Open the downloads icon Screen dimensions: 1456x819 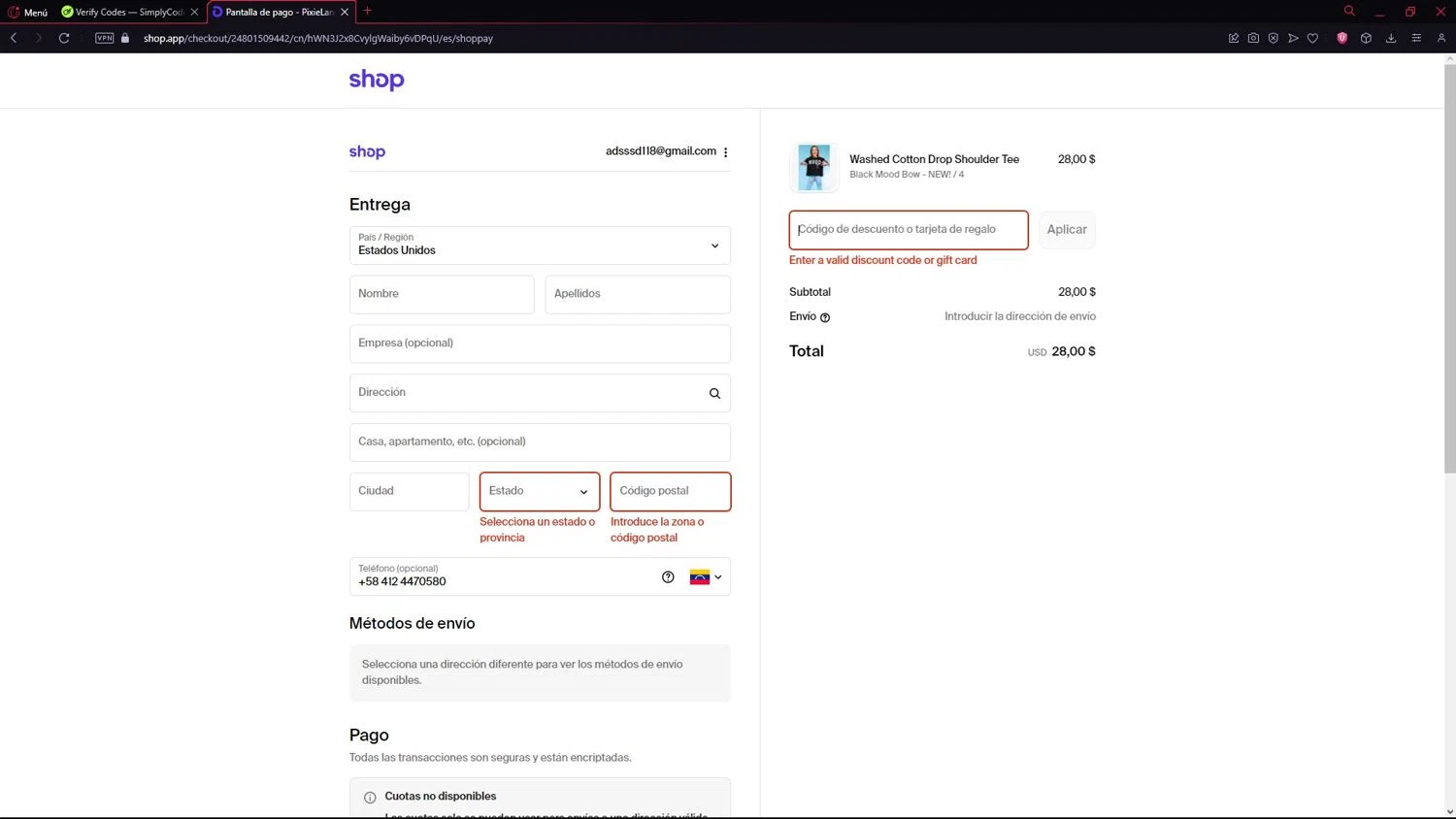pos(1391,38)
